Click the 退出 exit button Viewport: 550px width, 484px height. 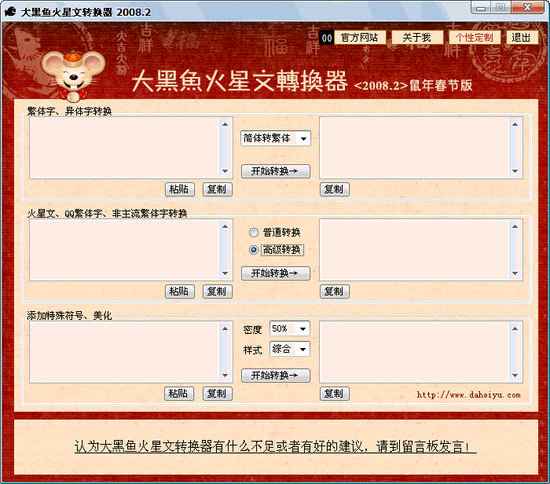(522, 37)
